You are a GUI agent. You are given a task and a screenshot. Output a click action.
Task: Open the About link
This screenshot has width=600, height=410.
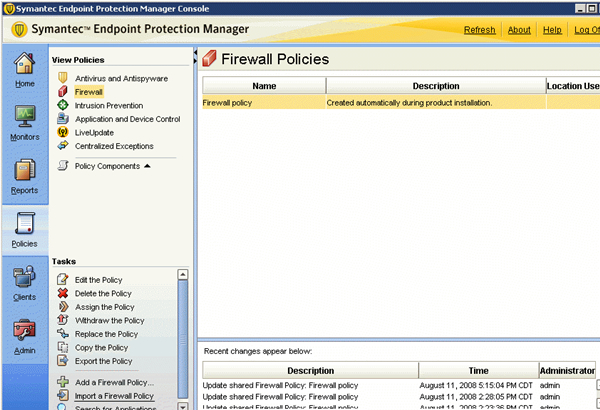coord(519,30)
